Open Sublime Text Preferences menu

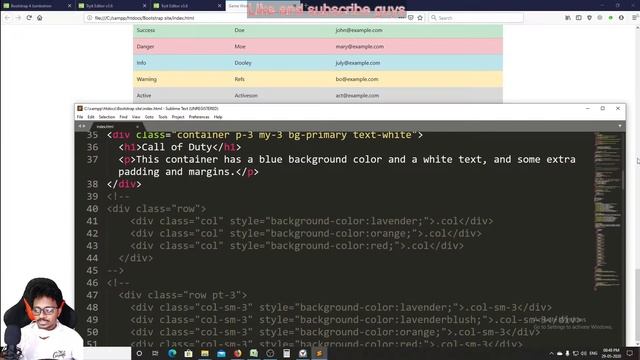point(199,117)
